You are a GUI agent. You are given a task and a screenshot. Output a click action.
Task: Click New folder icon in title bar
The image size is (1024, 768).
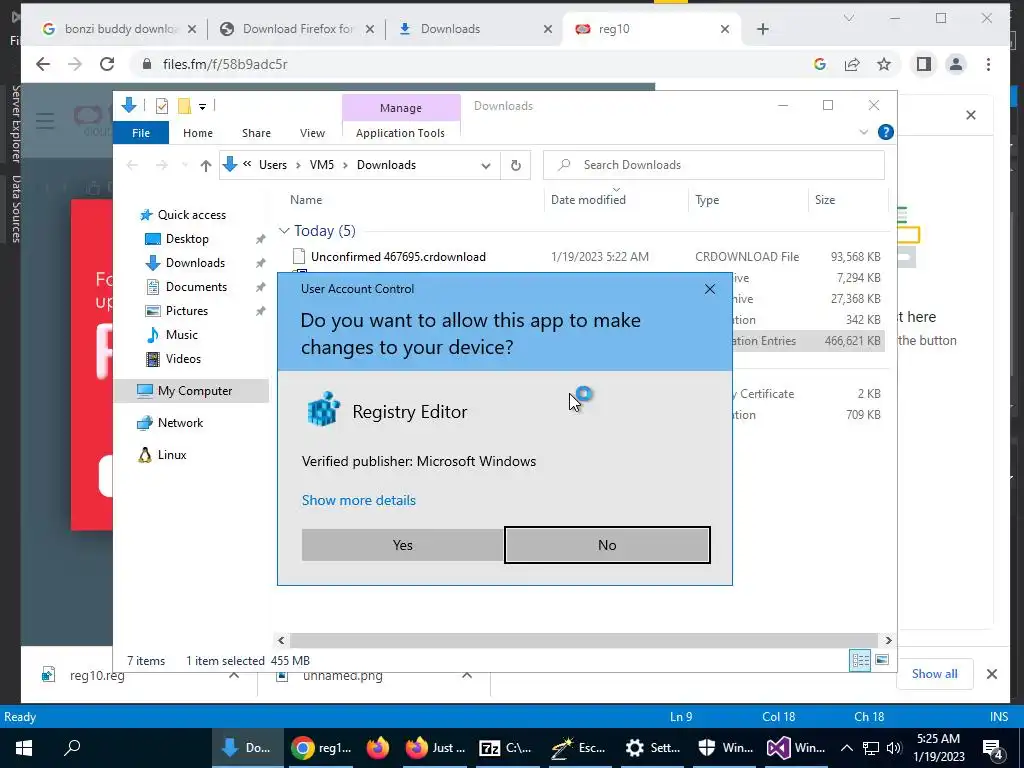pos(185,106)
